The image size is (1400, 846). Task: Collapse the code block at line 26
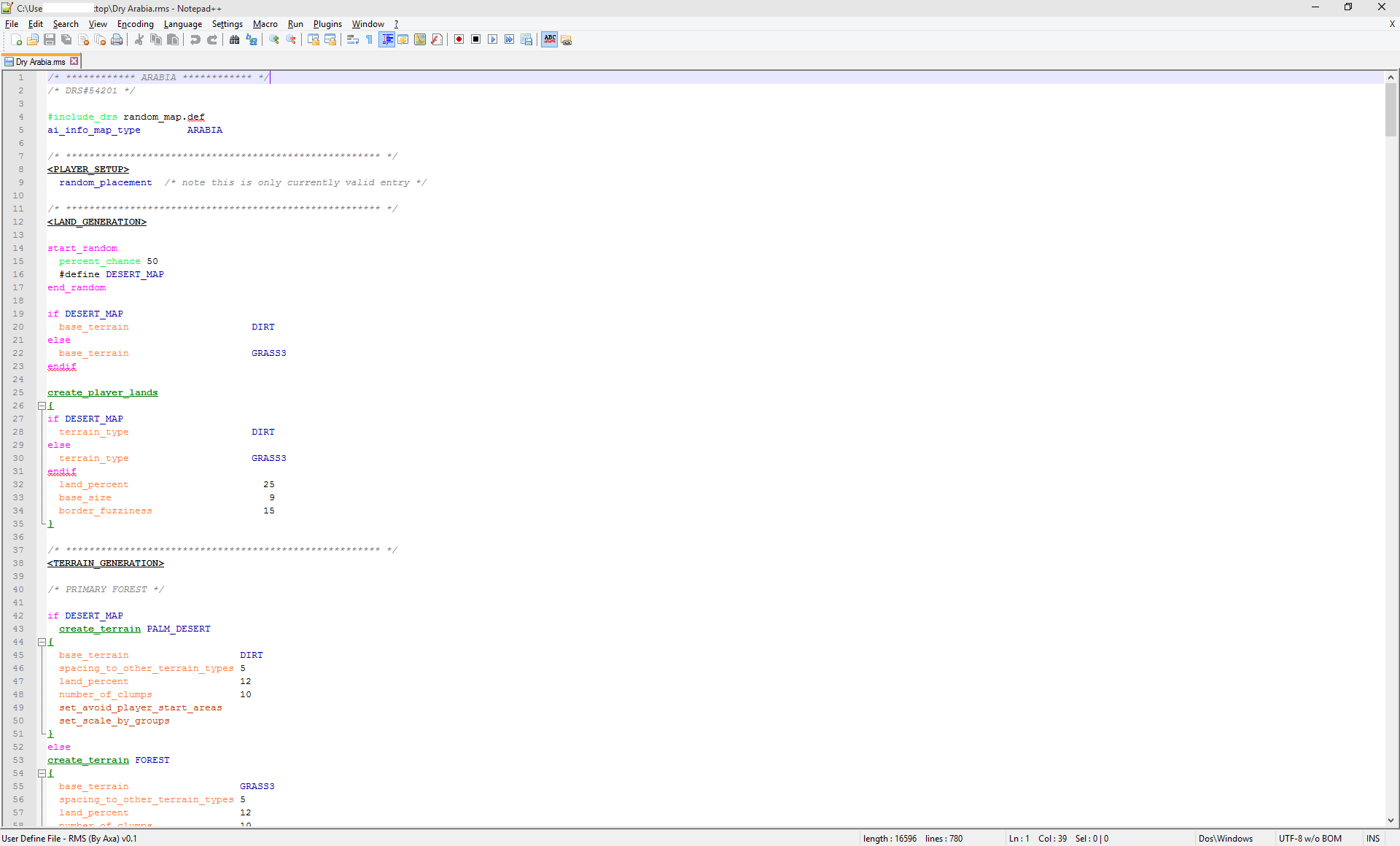point(42,406)
